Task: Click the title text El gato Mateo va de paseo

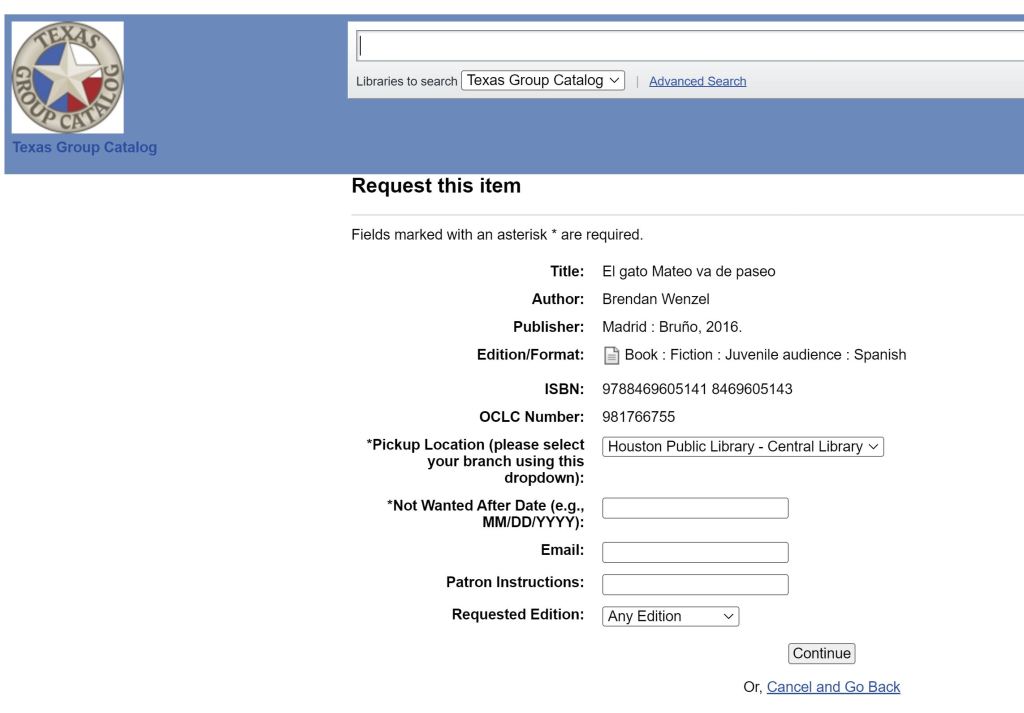Action: coord(688,271)
